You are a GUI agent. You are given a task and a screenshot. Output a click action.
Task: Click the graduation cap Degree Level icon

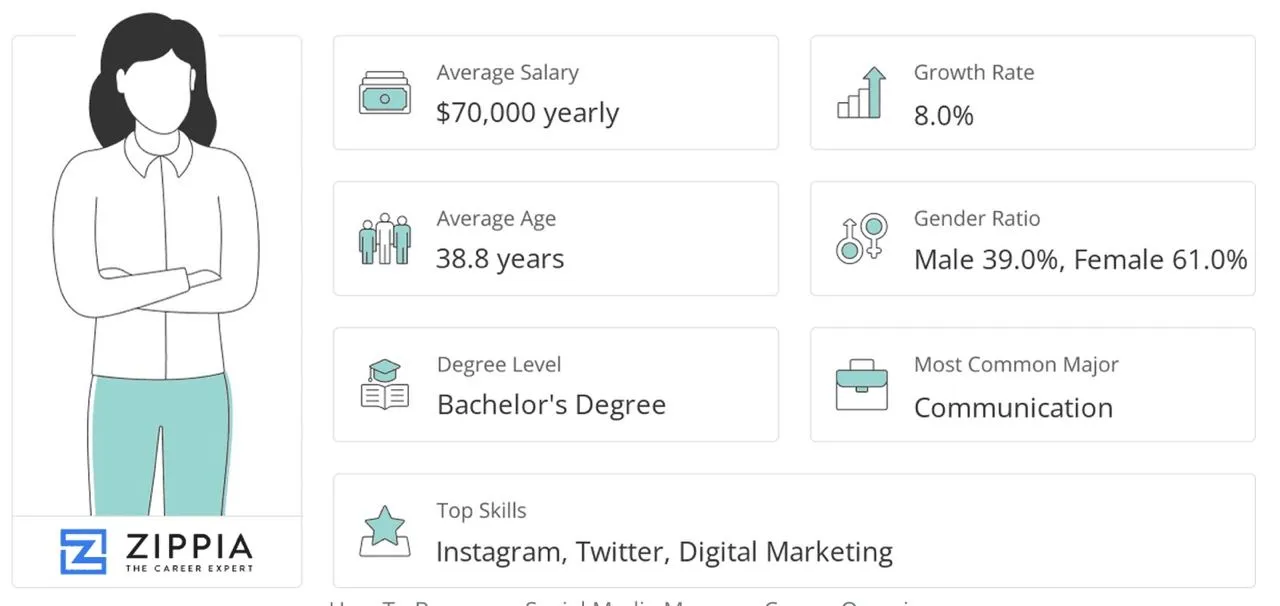point(385,384)
